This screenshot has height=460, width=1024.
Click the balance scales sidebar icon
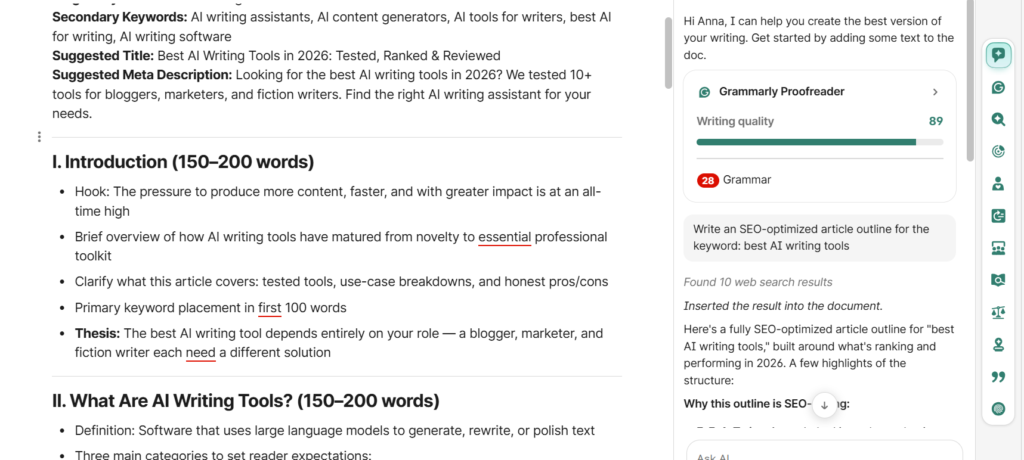pos(997,312)
